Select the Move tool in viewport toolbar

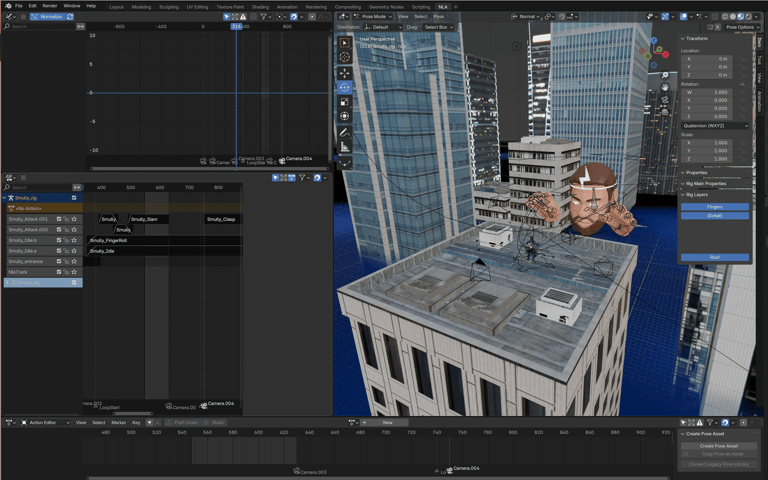345,73
